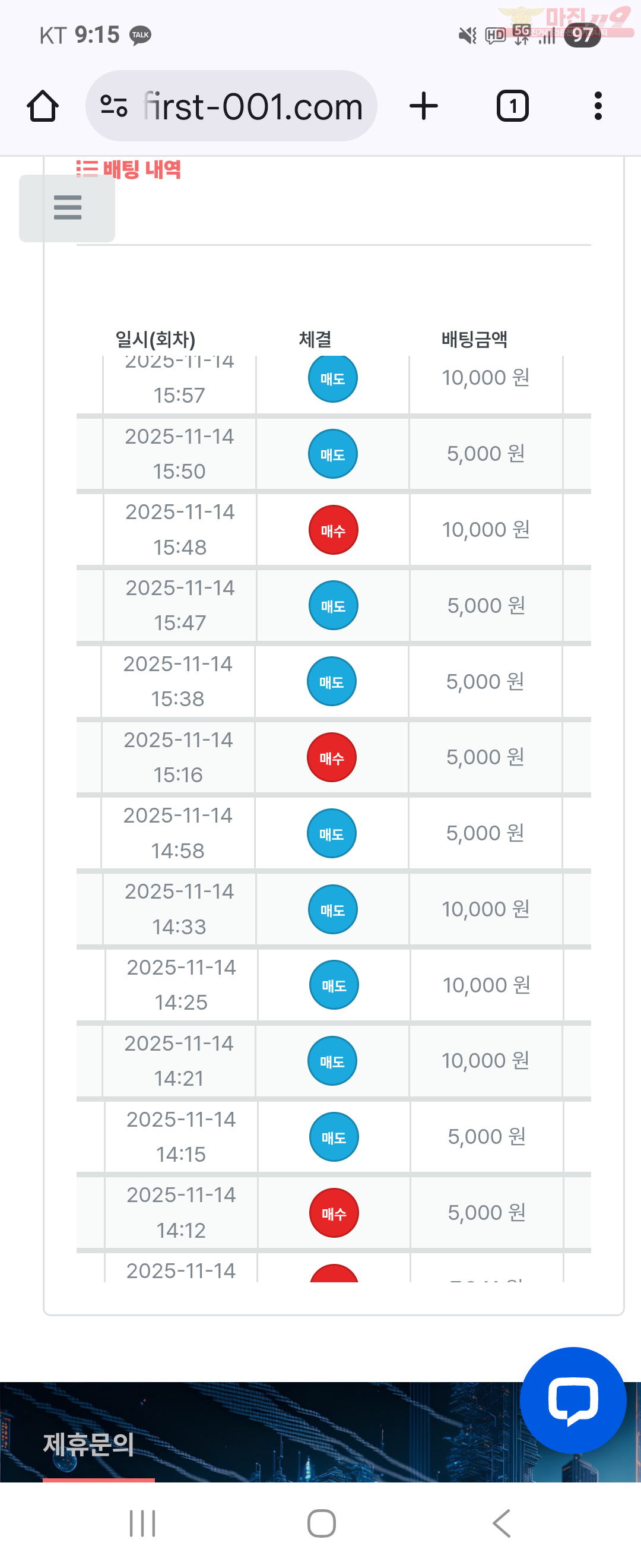
Task: Open the tab switcher showing 1 tab
Action: pos(512,106)
